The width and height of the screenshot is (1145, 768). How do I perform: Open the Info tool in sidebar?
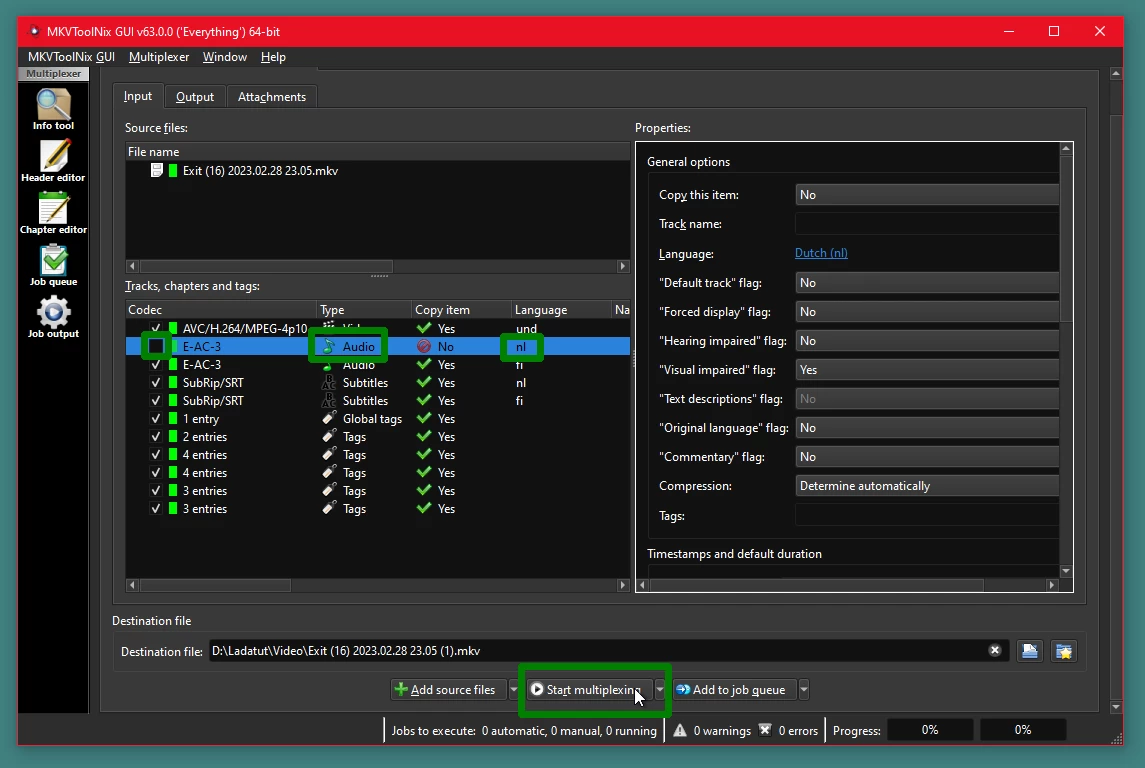[53, 108]
